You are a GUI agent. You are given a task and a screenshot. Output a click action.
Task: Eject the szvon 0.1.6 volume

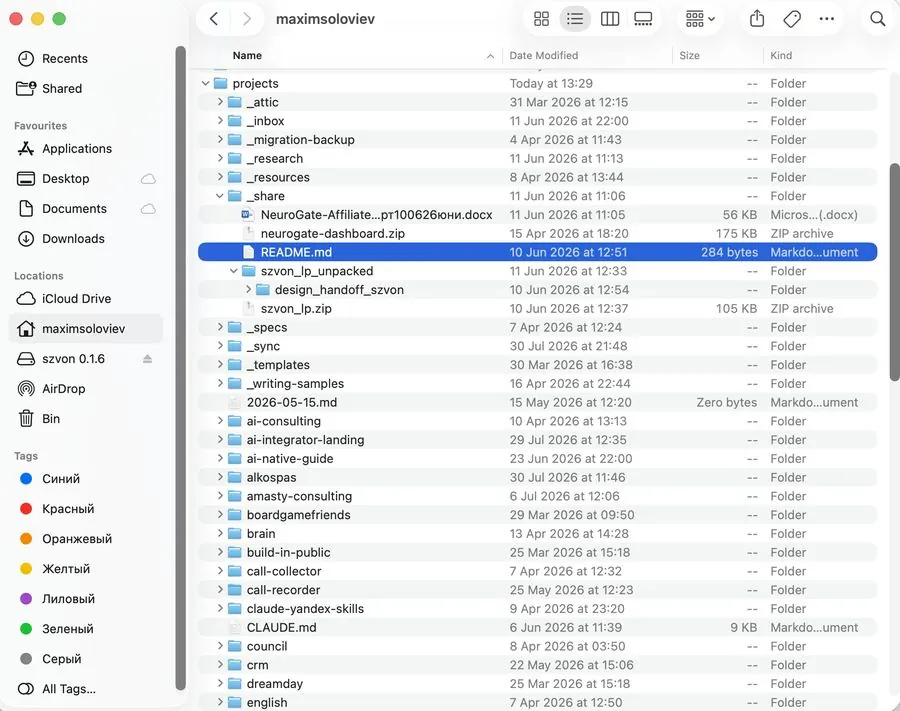click(x=148, y=359)
